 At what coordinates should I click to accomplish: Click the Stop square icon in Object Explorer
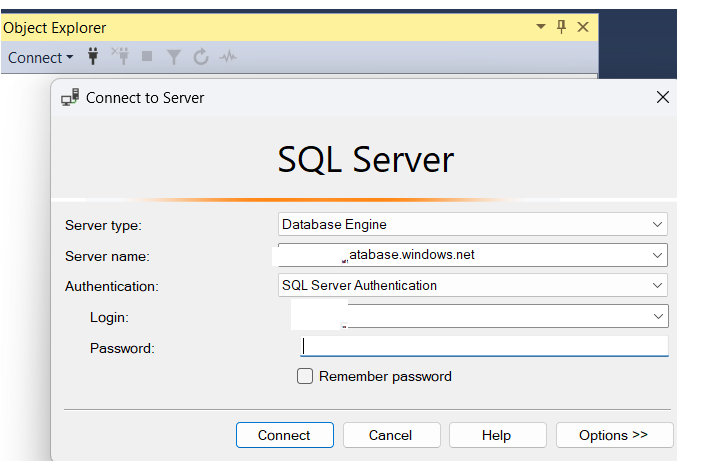(x=147, y=56)
